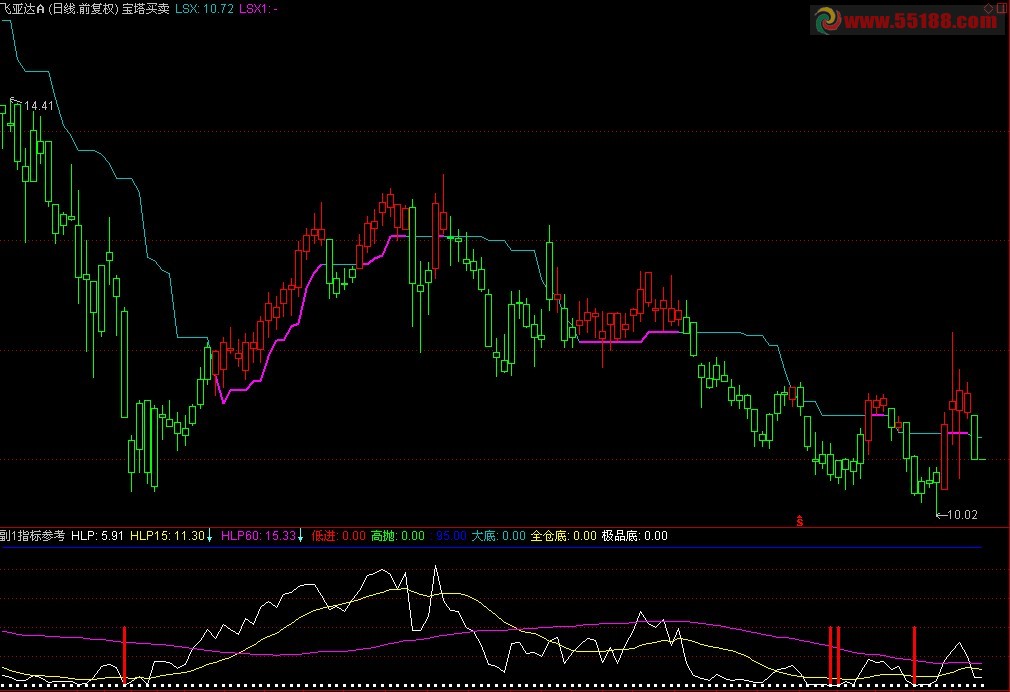The image size is (1010, 692).
Task: Click the 副1指标参考 sub-indicator name
Action: (x=32, y=536)
